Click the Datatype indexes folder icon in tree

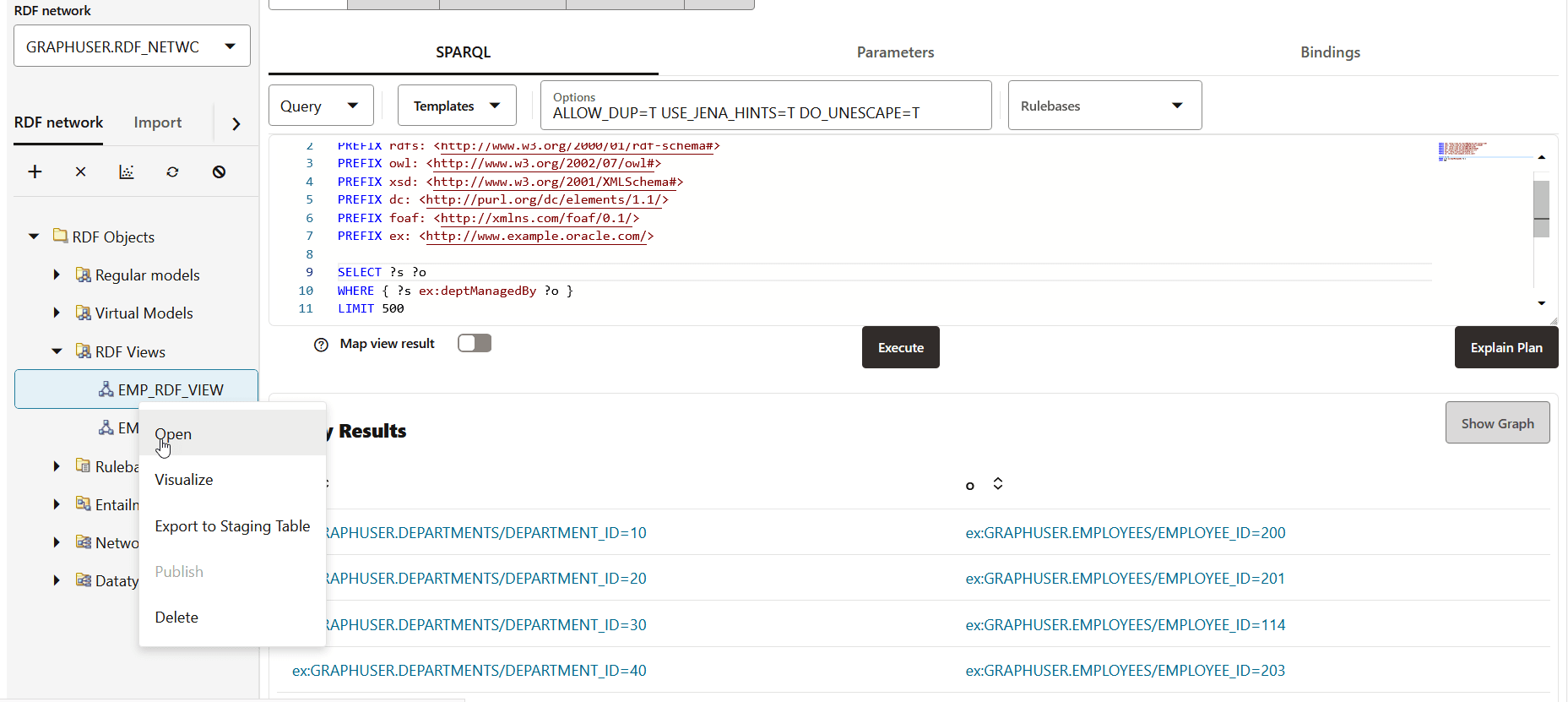click(x=83, y=580)
